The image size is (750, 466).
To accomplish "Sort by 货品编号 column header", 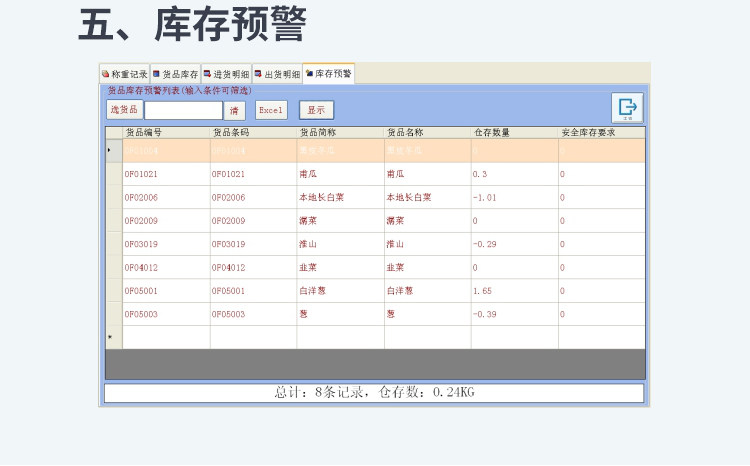I will 166,133.
